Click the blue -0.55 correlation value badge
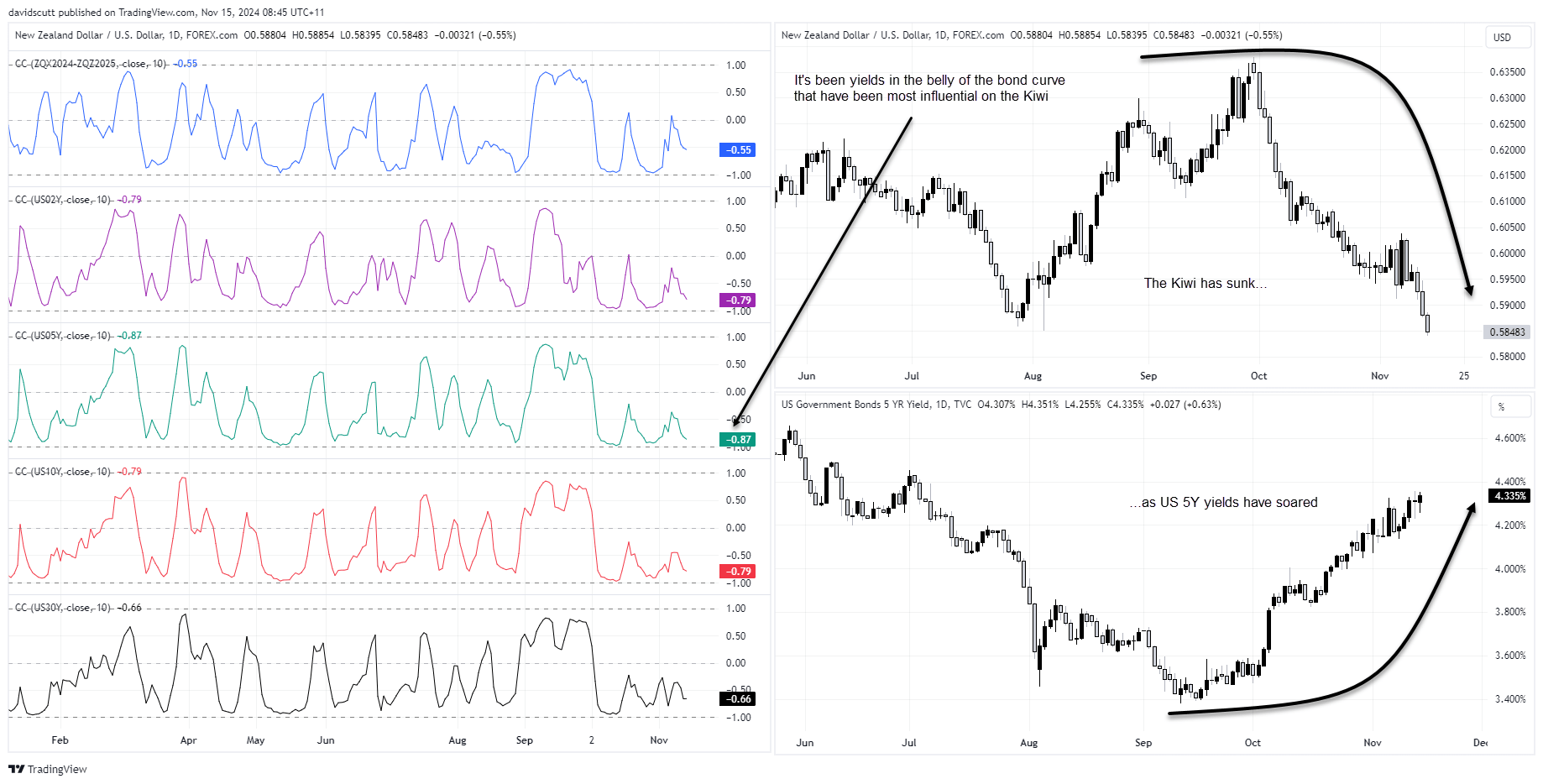The width and height of the screenshot is (1543, 784). coord(738,150)
